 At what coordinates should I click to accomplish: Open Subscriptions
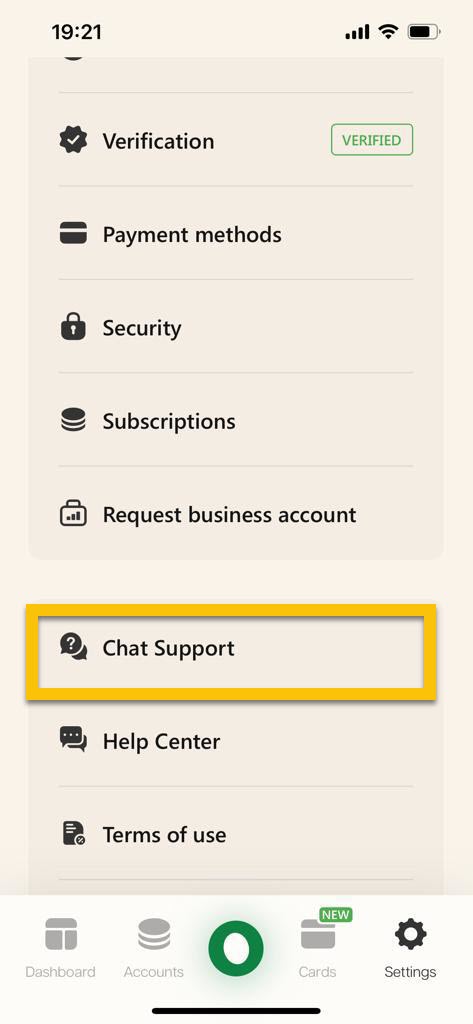pyautogui.click(x=236, y=420)
